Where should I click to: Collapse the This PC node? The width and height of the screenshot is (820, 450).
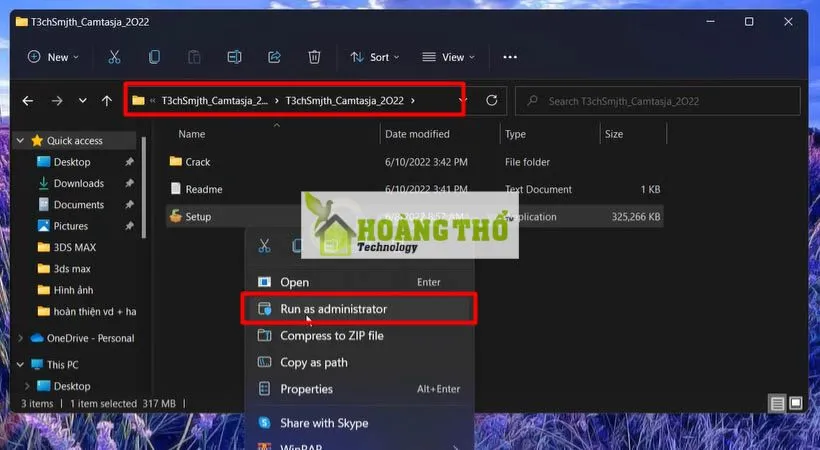click(20, 364)
